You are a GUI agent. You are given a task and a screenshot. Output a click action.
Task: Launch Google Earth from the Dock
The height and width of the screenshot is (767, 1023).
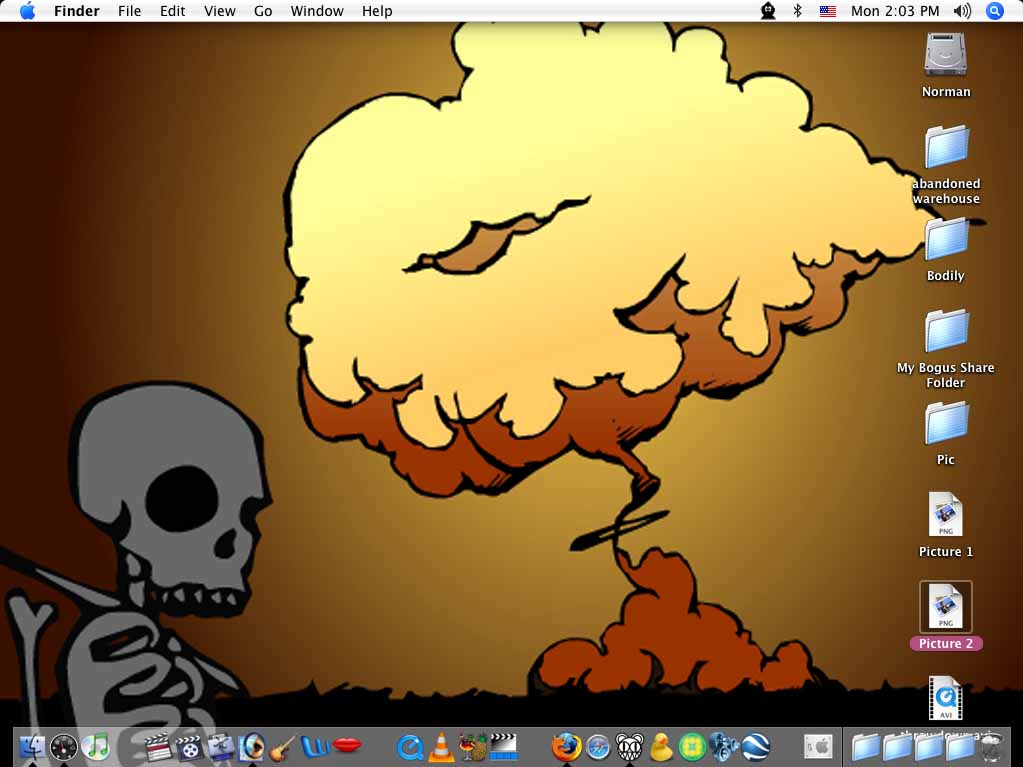(x=756, y=747)
